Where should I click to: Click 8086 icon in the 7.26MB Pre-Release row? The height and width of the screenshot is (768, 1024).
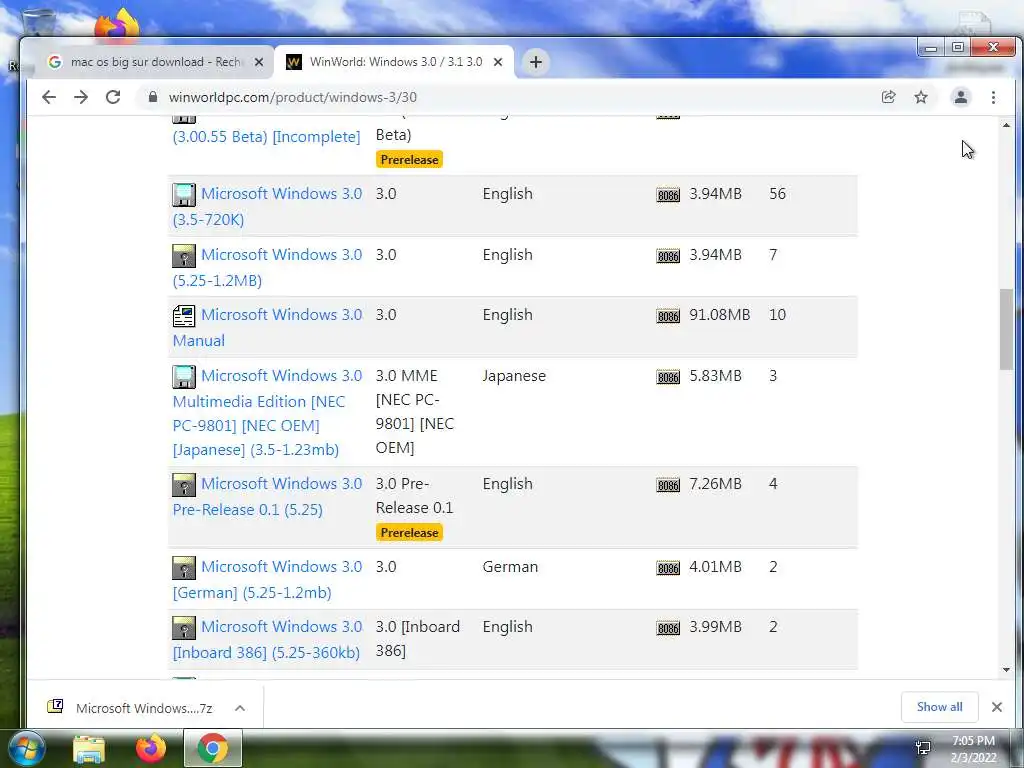coord(668,485)
